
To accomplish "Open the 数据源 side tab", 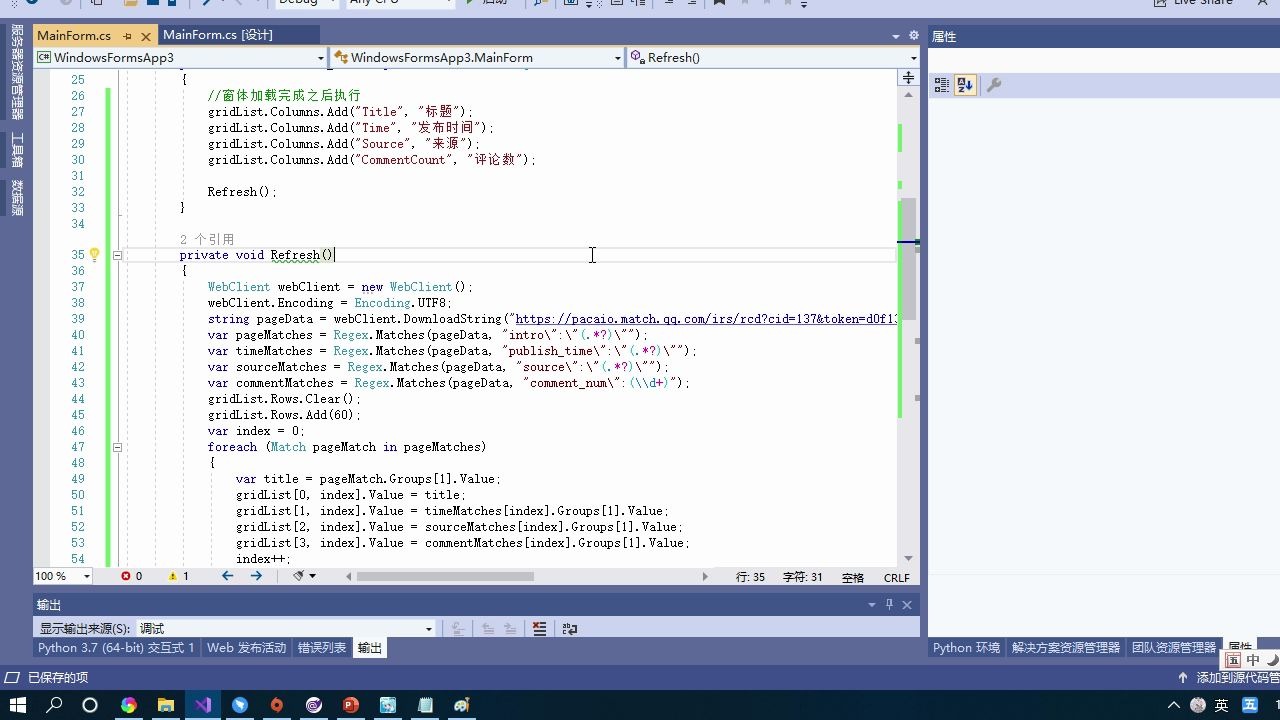I will (x=17, y=197).
